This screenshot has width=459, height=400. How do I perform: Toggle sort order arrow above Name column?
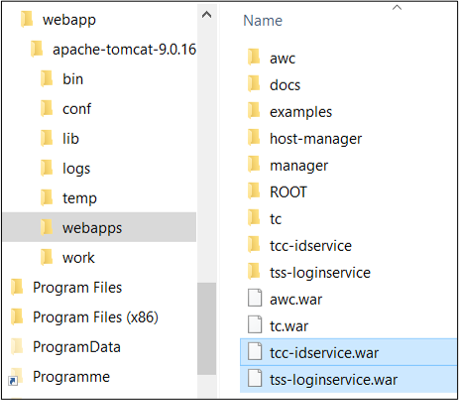coord(397,7)
